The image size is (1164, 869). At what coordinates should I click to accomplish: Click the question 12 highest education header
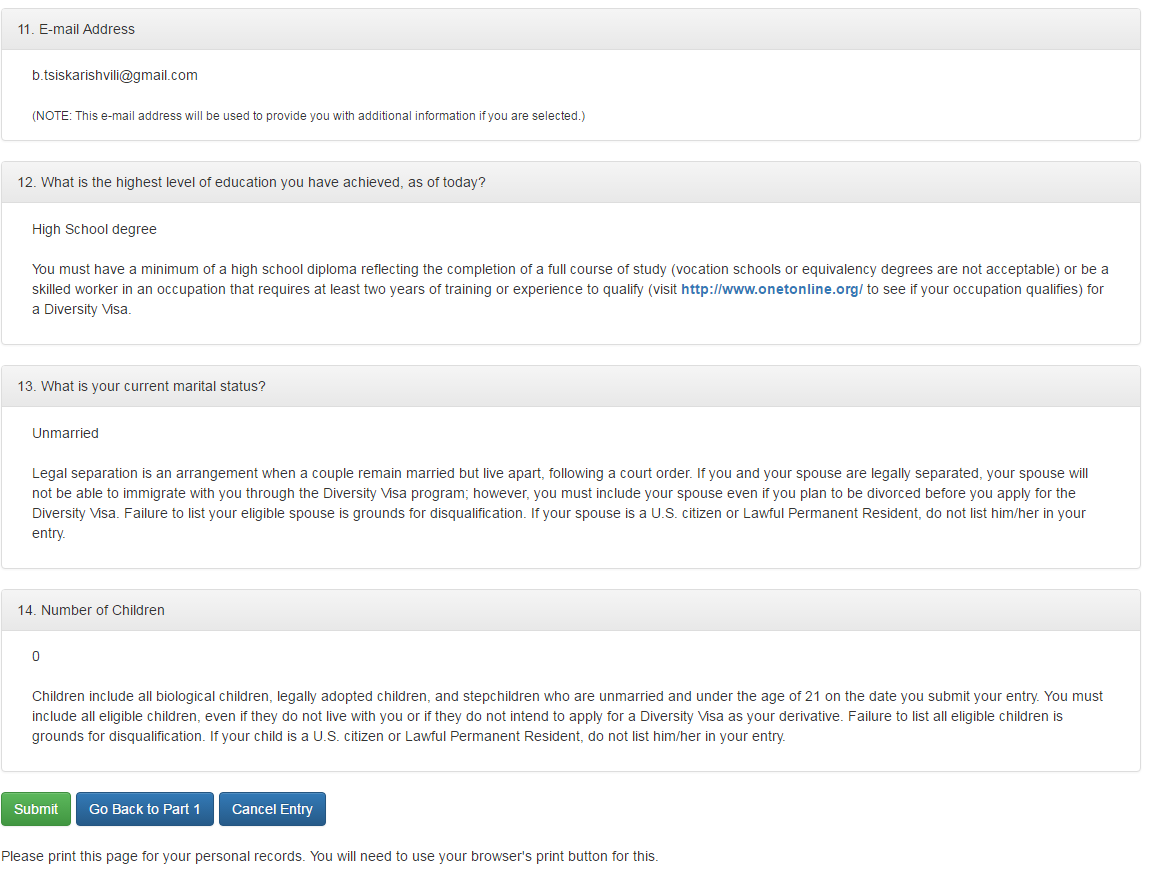pos(251,182)
